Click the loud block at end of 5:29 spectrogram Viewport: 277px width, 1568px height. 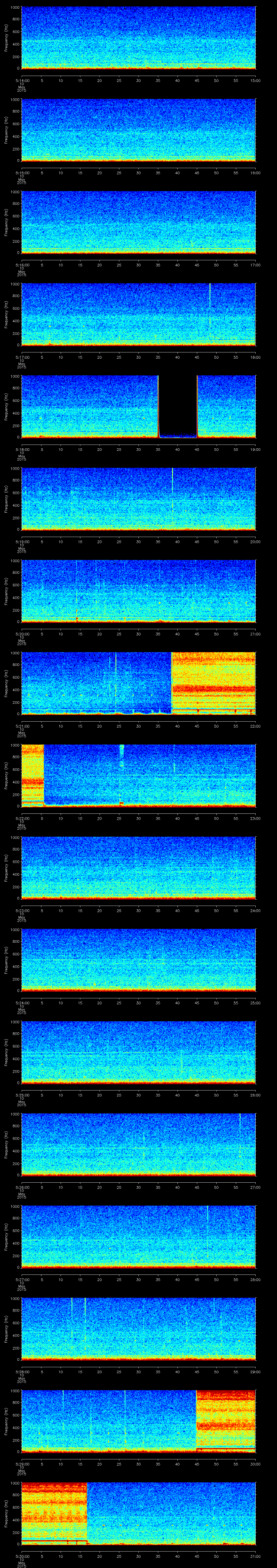(x=226, y=1421)
